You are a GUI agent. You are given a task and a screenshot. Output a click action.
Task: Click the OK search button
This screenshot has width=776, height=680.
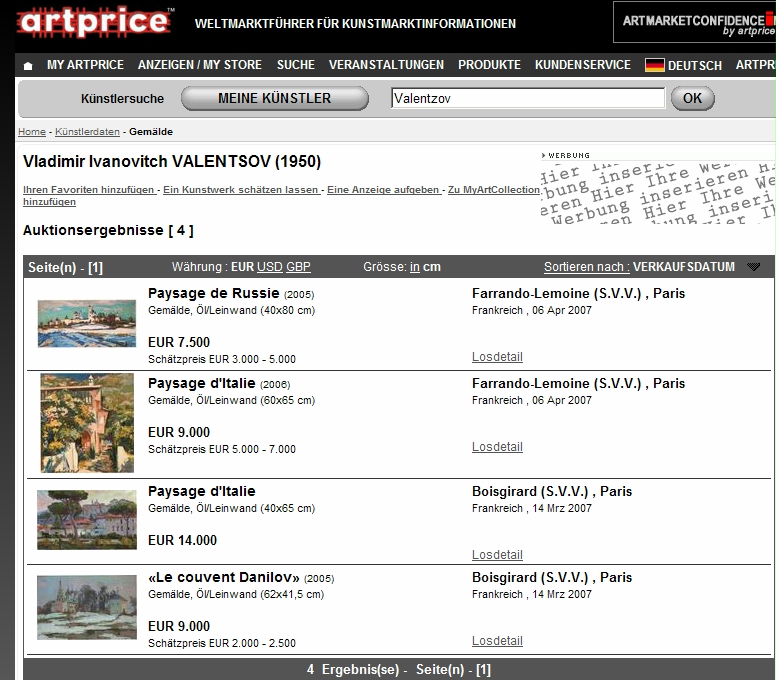pos(692,98)
